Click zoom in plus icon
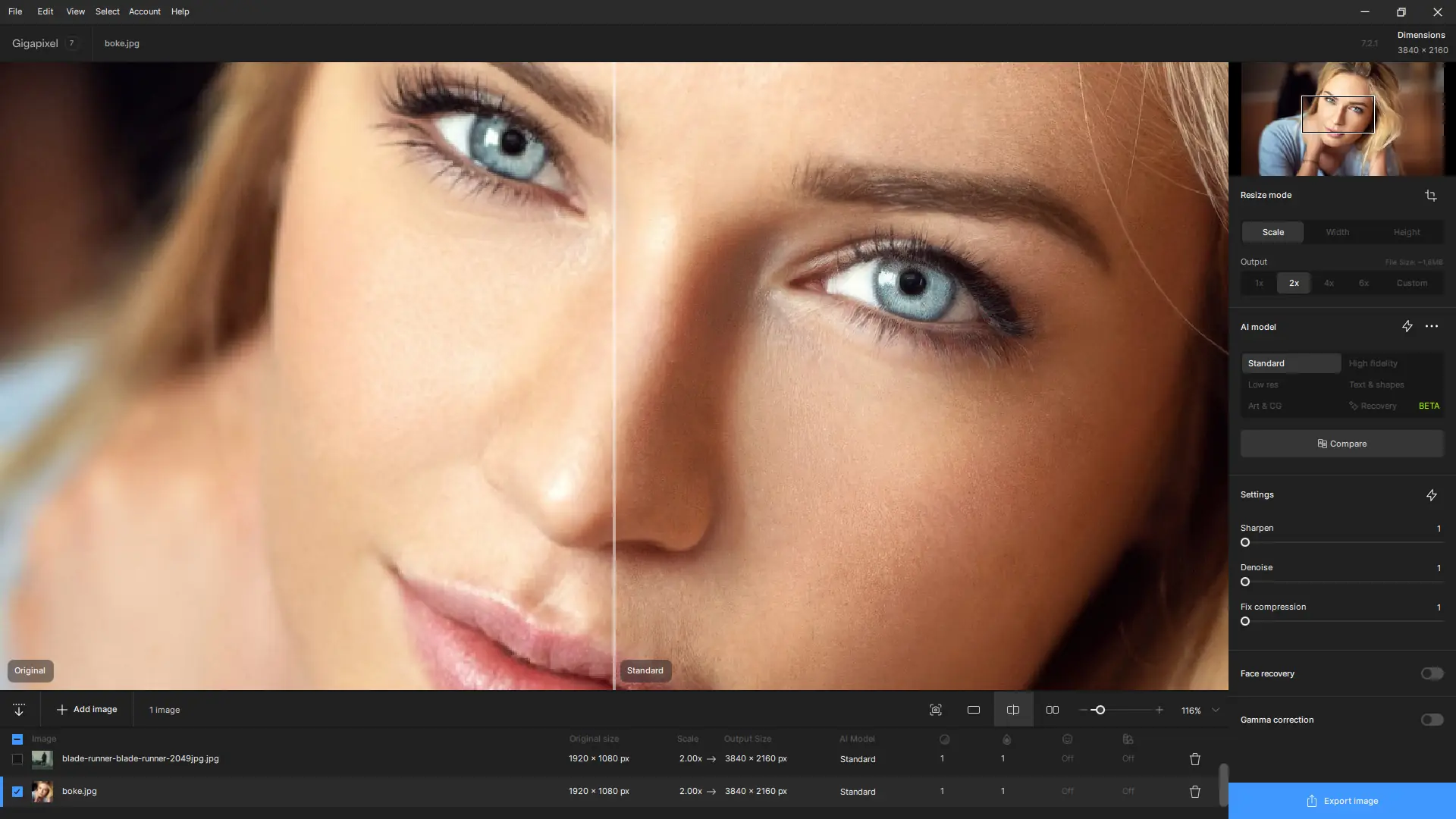Viewport: 1456px width, 819px height. tap(1159, 711)
